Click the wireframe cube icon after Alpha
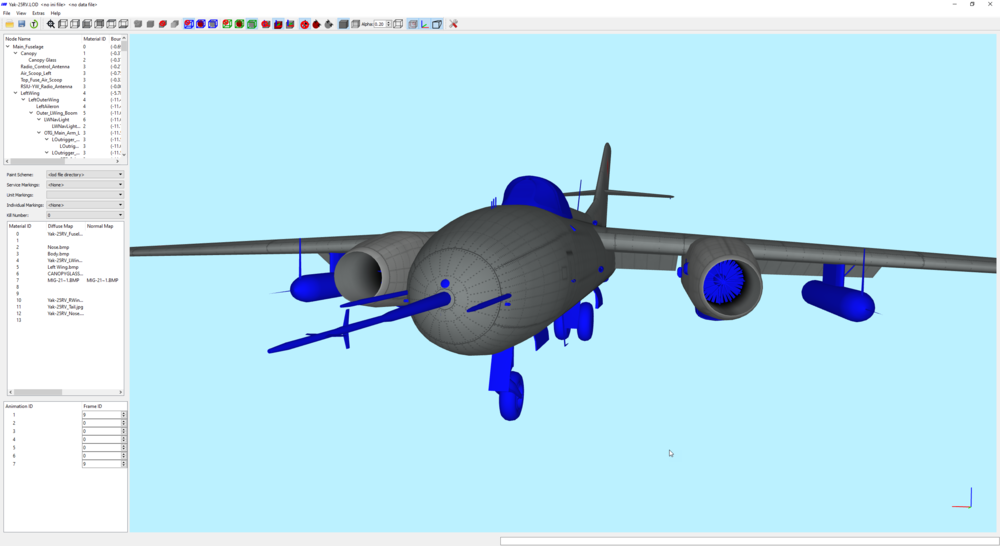 pos(399,24)
